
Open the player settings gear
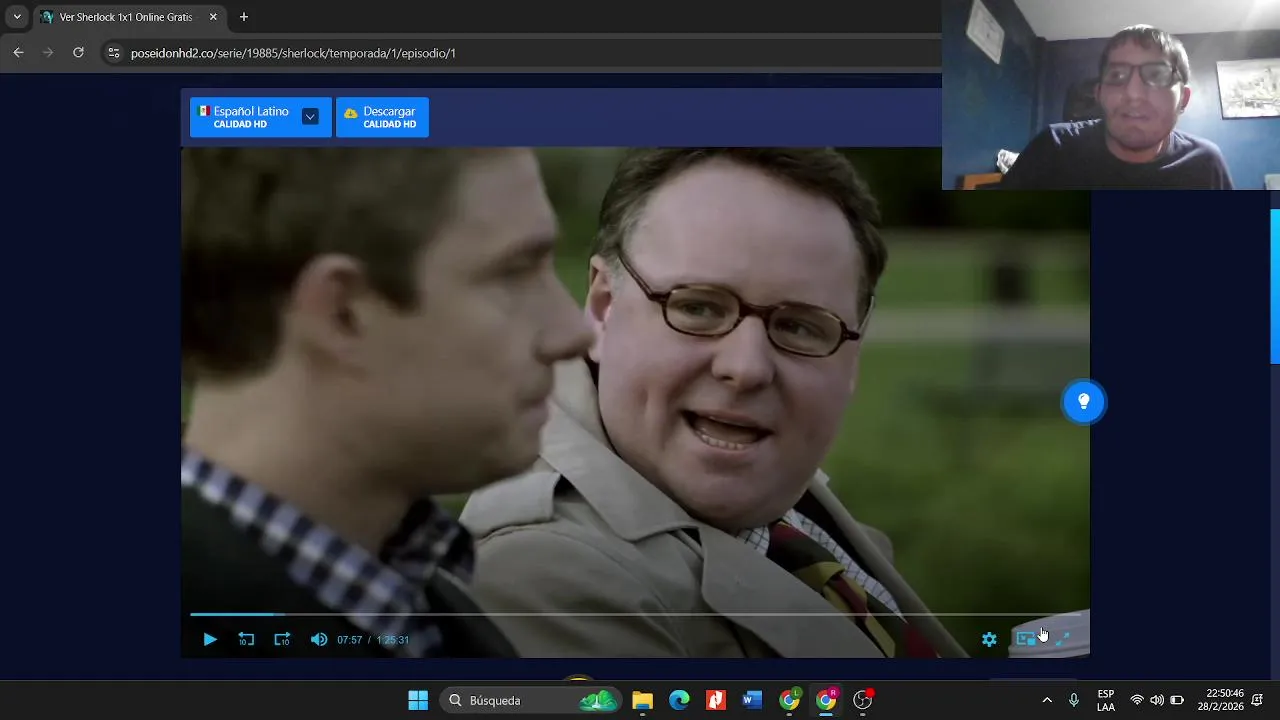coord(989,640)
